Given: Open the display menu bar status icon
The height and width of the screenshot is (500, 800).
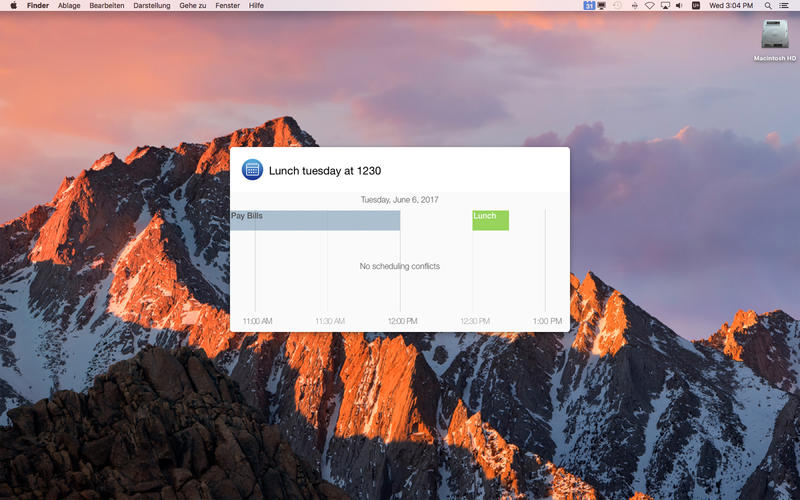Looking at the screenshot, I should tap(602, 6).
